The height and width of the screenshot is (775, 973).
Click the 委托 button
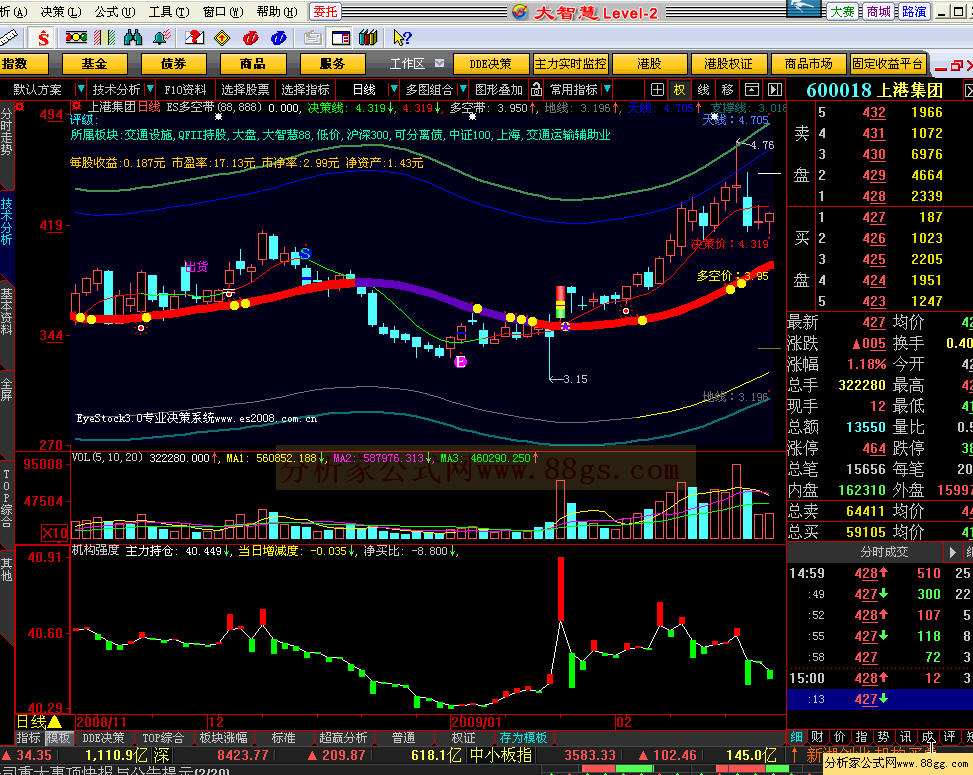(x=325, y=11)
